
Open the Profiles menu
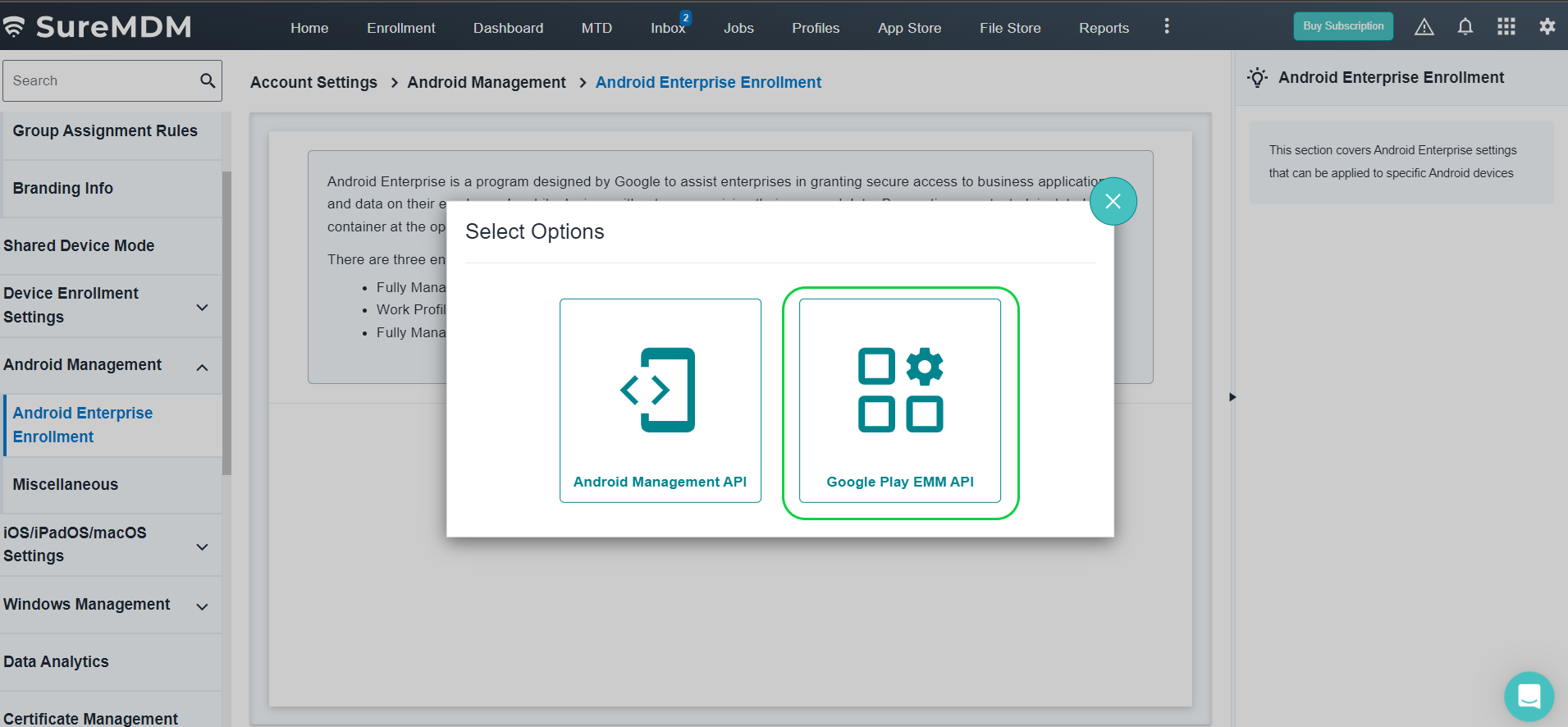(816, 28)
